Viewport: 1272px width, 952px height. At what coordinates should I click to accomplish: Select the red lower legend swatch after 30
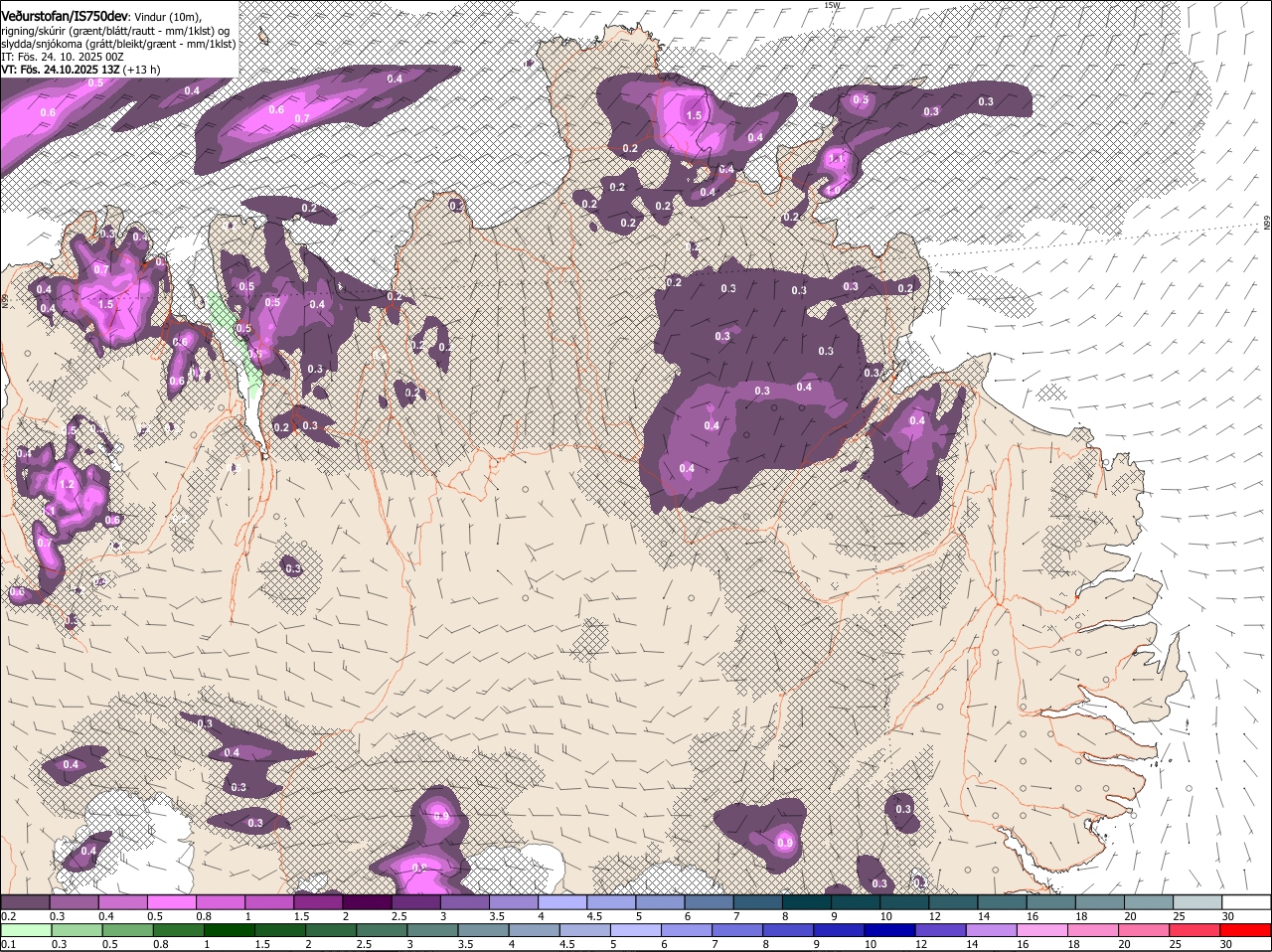[1247, 930]
